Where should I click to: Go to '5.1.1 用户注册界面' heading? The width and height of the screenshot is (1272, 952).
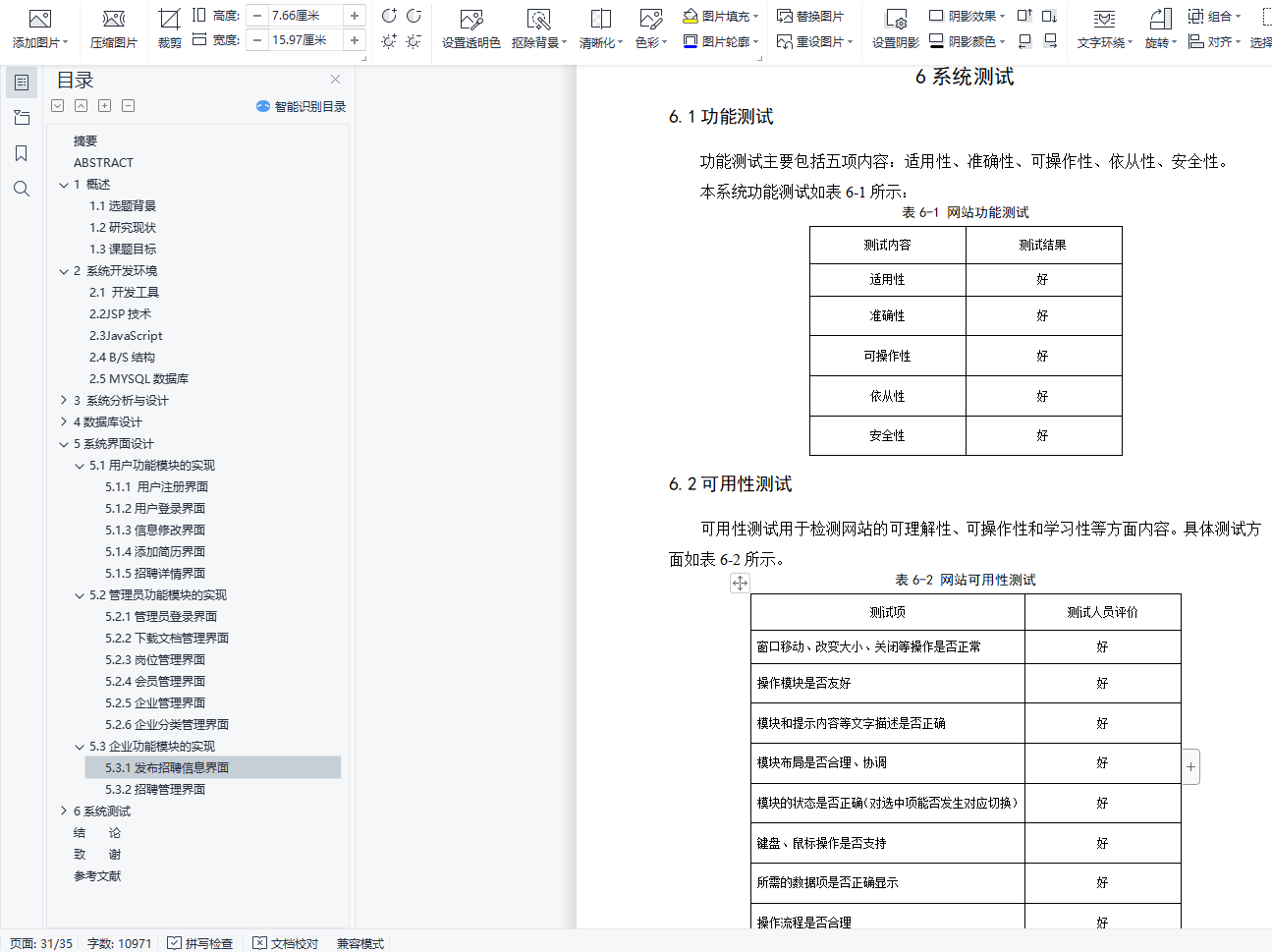pyautogui.click(x=157, y=487)
